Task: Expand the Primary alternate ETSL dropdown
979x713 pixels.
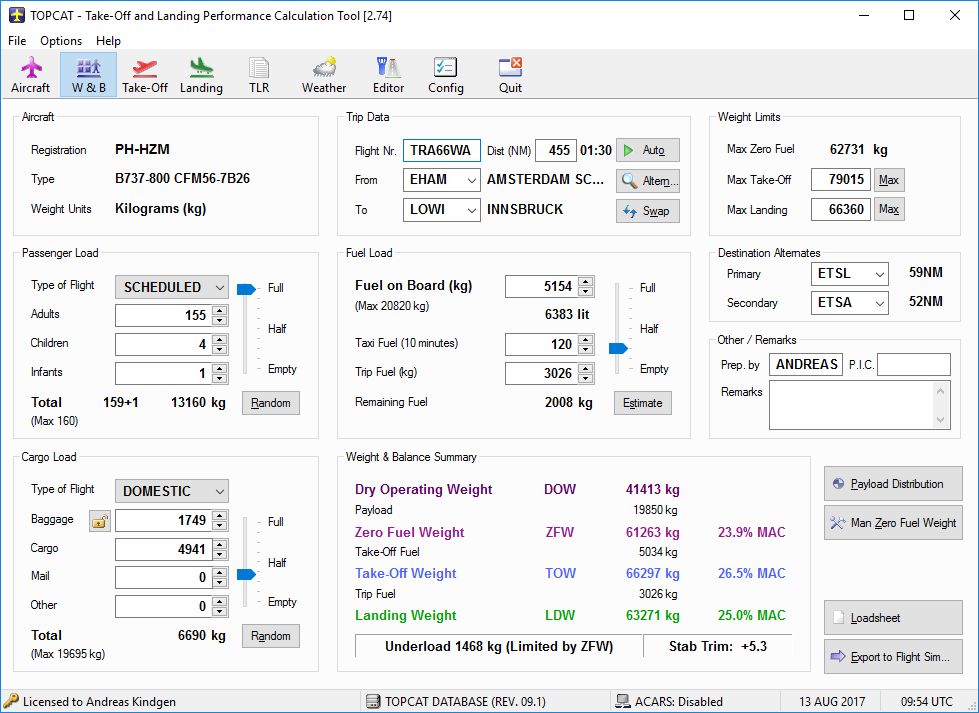Action: point(879,274)
